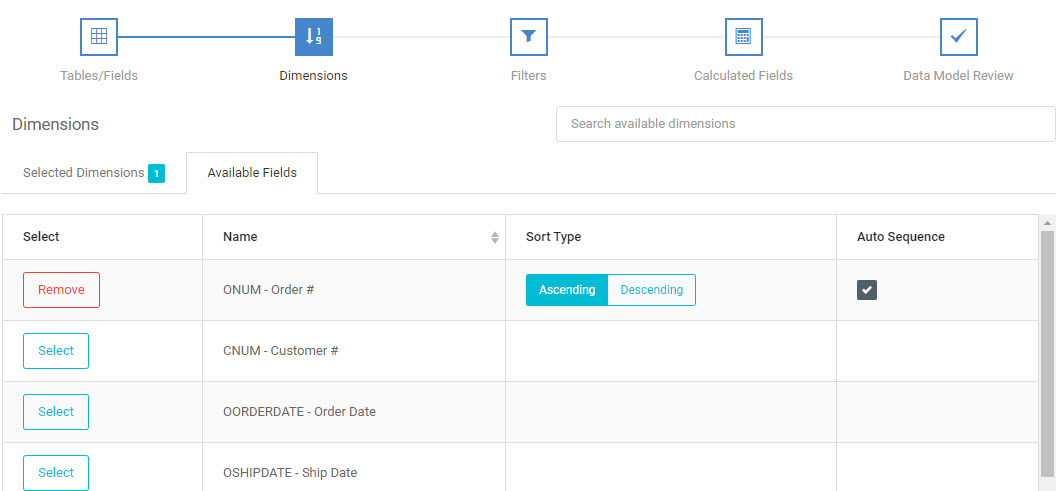Screen dimensions: 1063x491
Task: Set ONUM sort type to Ascending
Action: pos(567,290)
